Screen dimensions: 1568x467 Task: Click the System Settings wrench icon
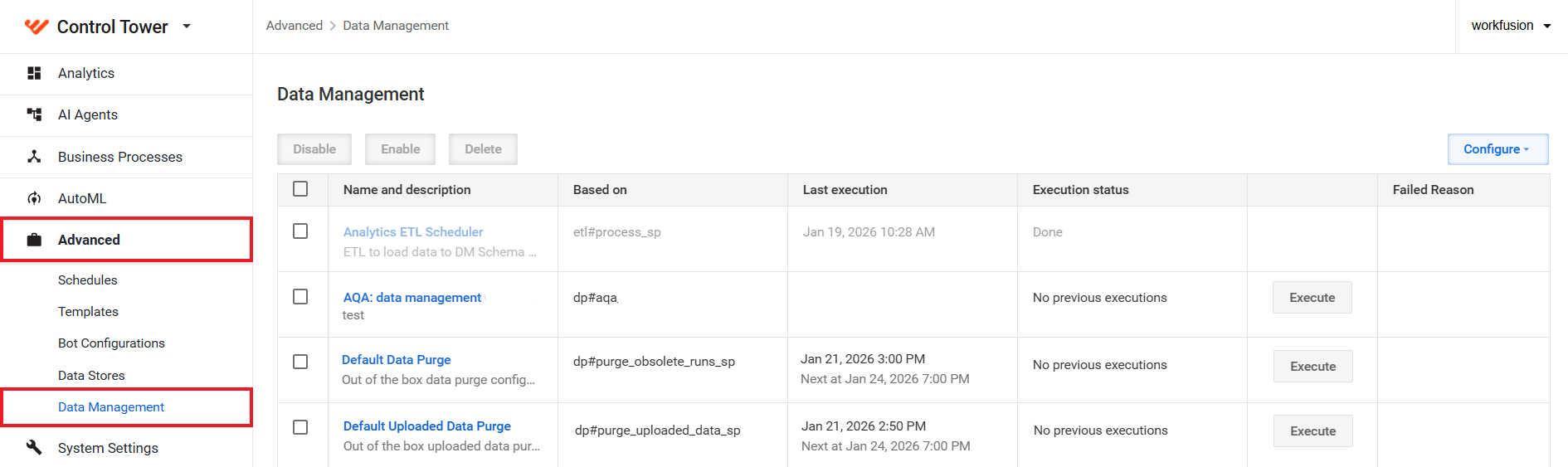(34, 447)
